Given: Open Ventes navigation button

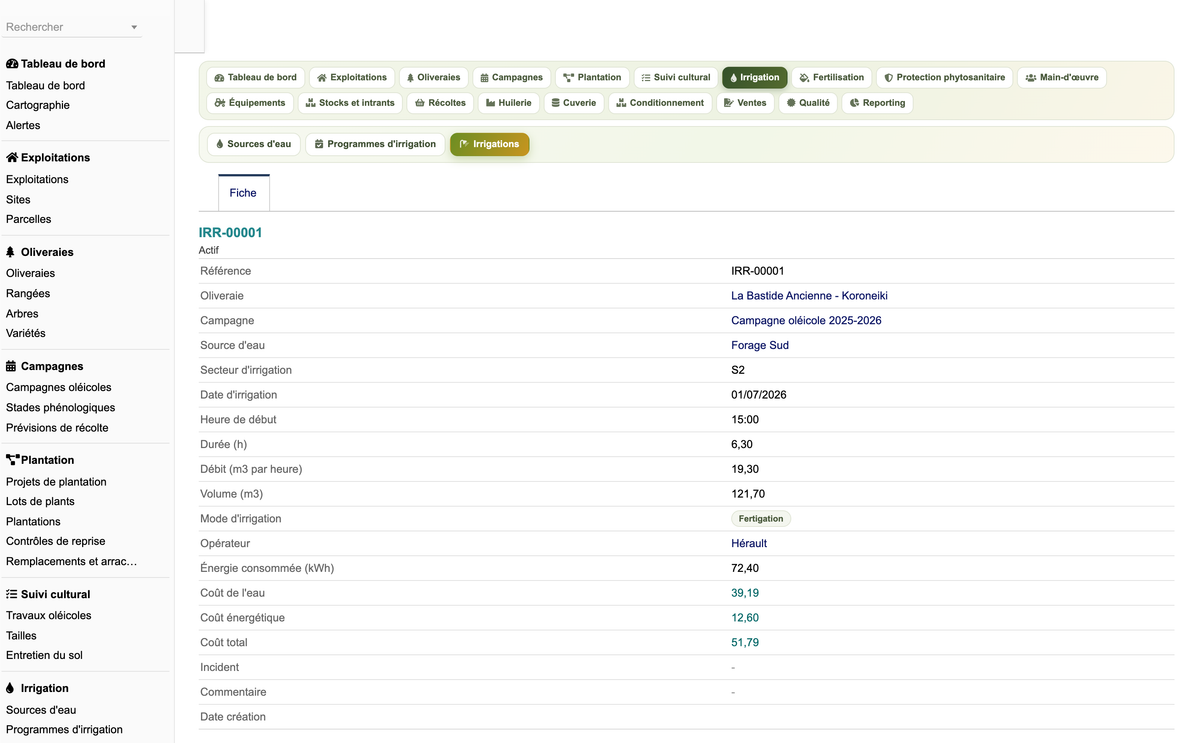Looking at the screenshot, I should pos(745,103).
